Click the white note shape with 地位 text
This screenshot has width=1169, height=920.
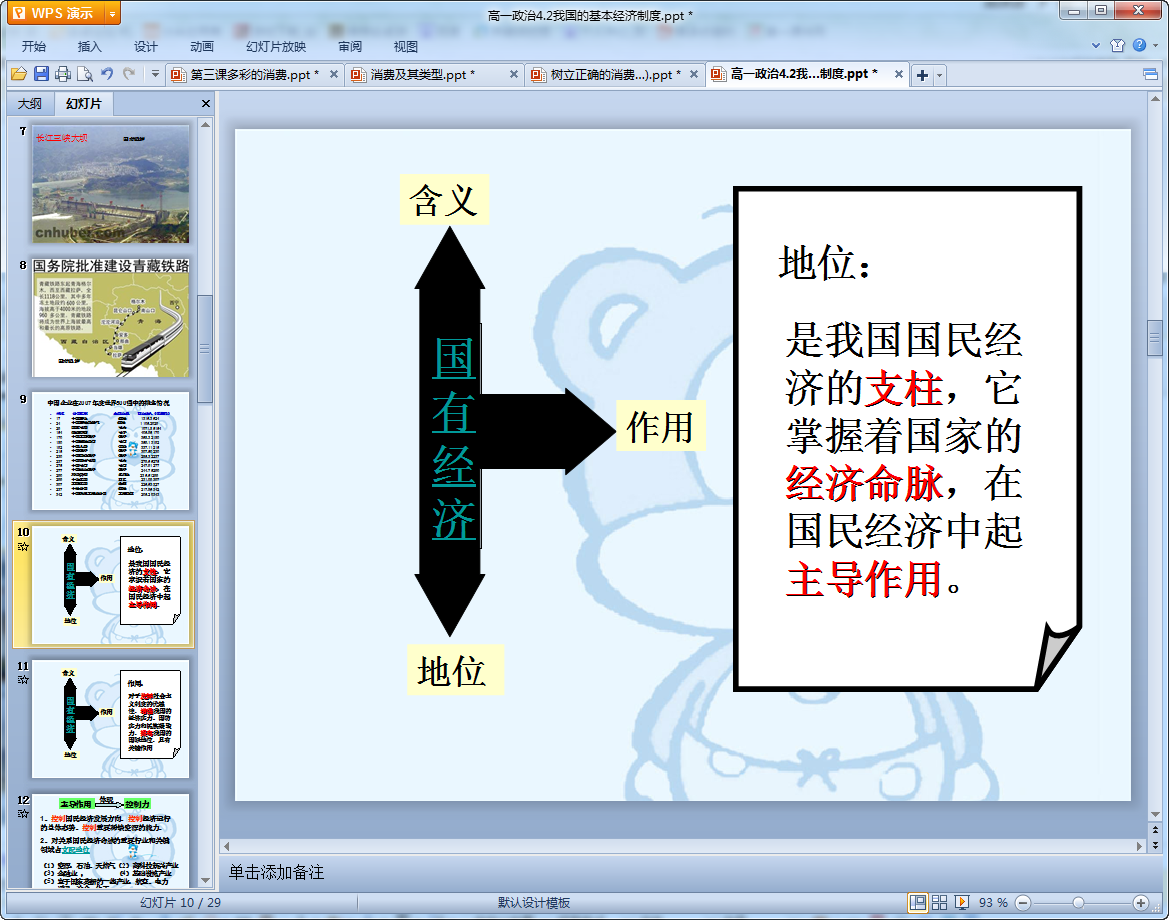(x=907, y=438)
